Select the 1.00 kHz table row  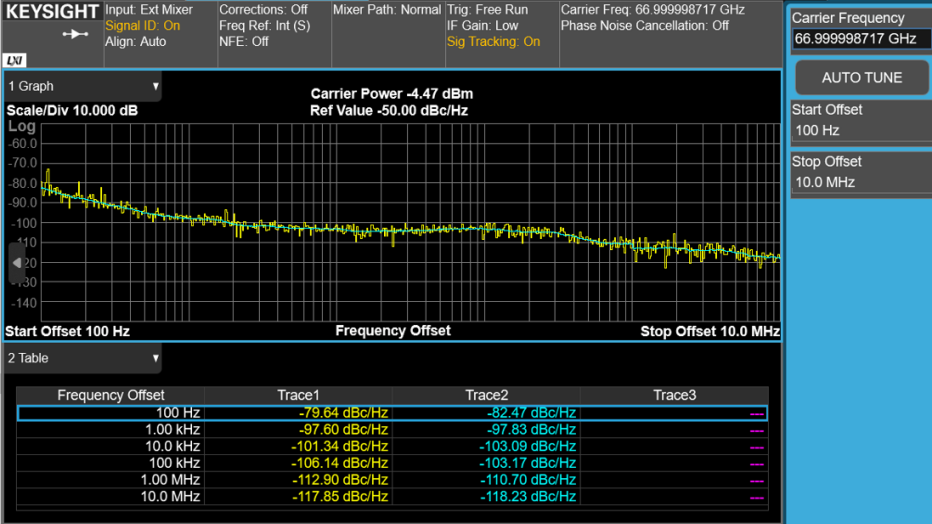[x=392, y=430]
